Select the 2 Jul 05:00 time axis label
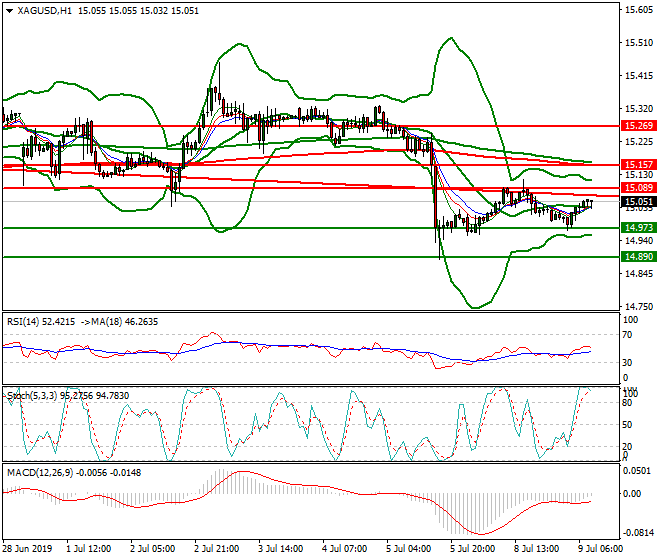The width and height of the screenshot is (660, 560). [153, 549]
